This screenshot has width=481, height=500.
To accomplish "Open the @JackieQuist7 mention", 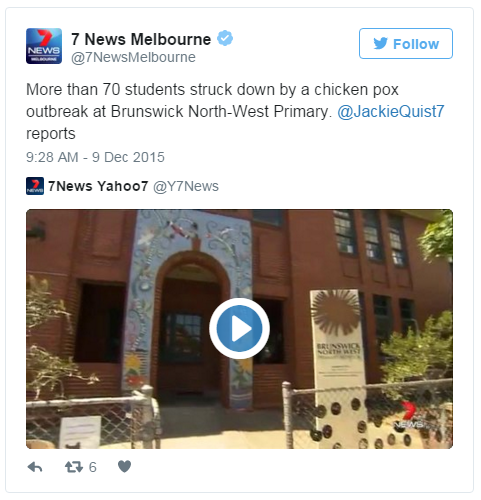I will 391,111.
